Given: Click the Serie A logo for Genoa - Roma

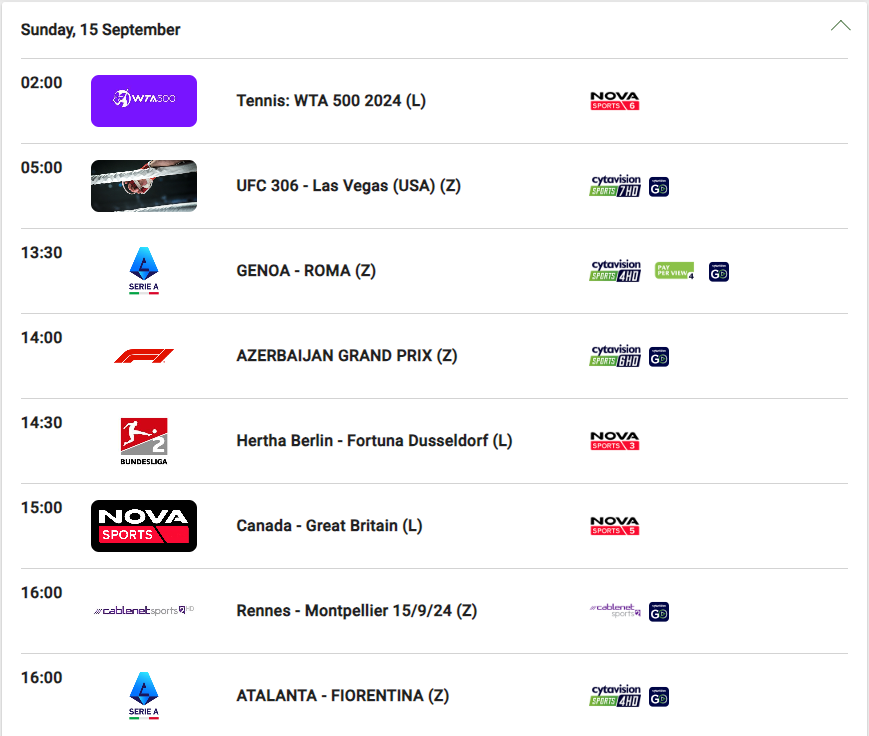Looking at the screenshot, I should coord(144,271).
